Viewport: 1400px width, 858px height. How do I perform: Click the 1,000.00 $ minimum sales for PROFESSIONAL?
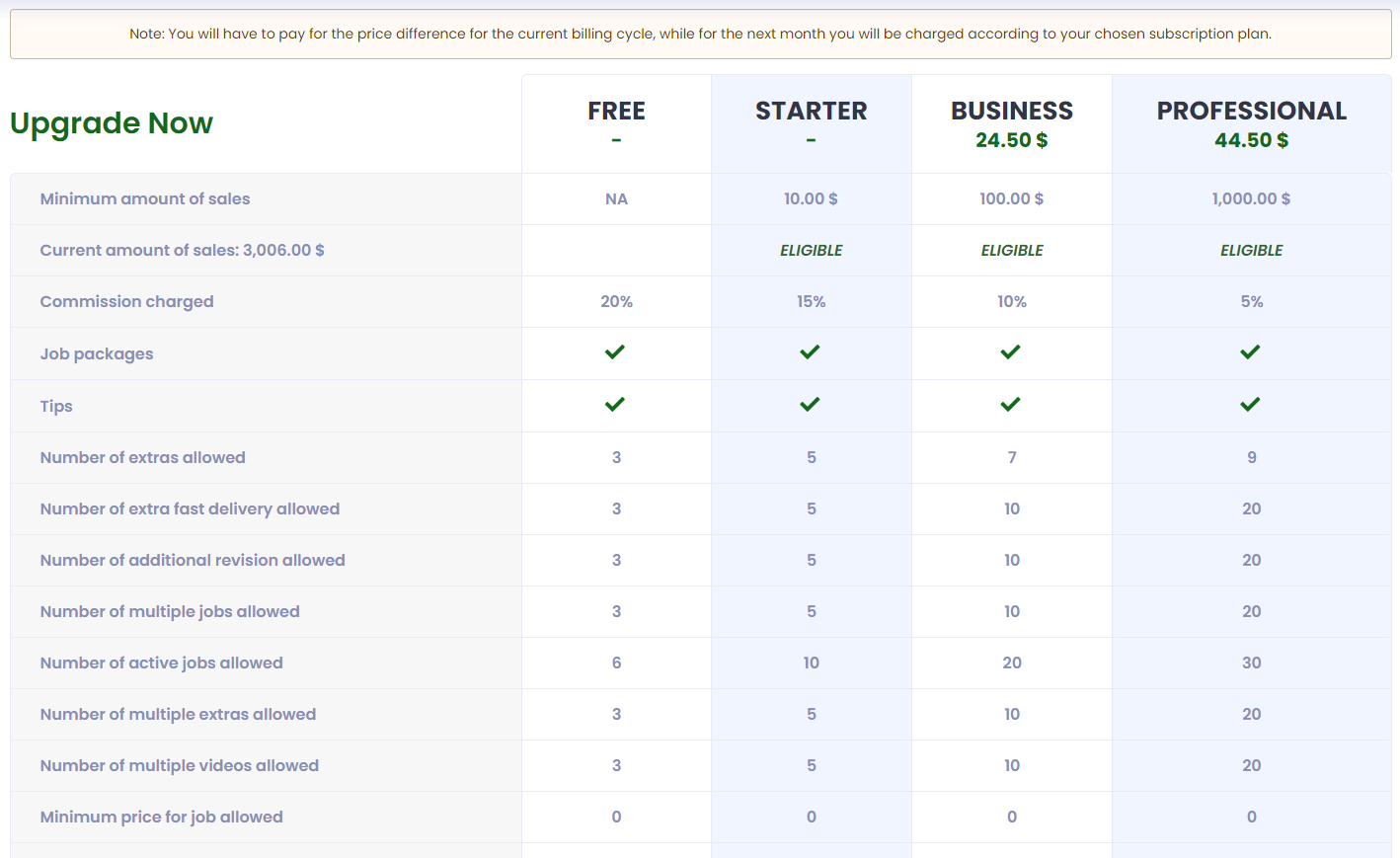click(x=1252, y=199)
